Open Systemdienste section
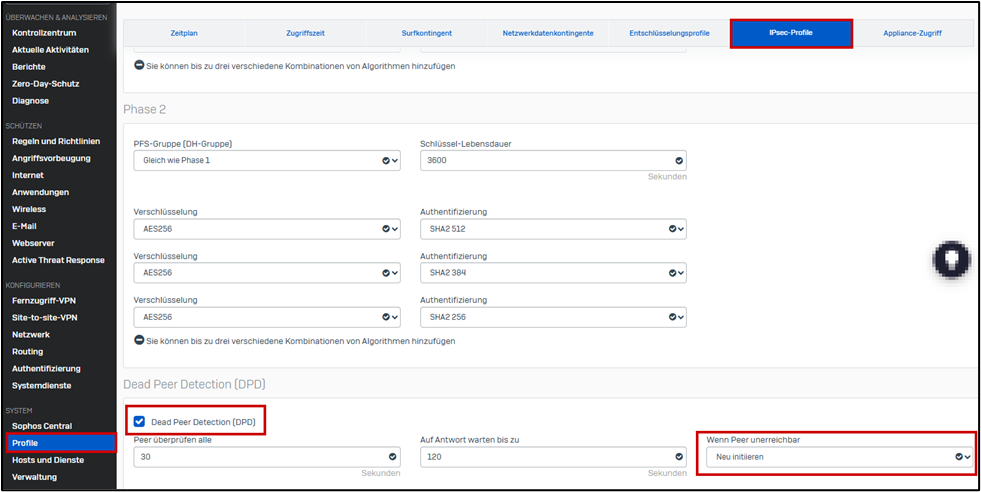Viewport: 981px width, 492px height. point(41,385)
